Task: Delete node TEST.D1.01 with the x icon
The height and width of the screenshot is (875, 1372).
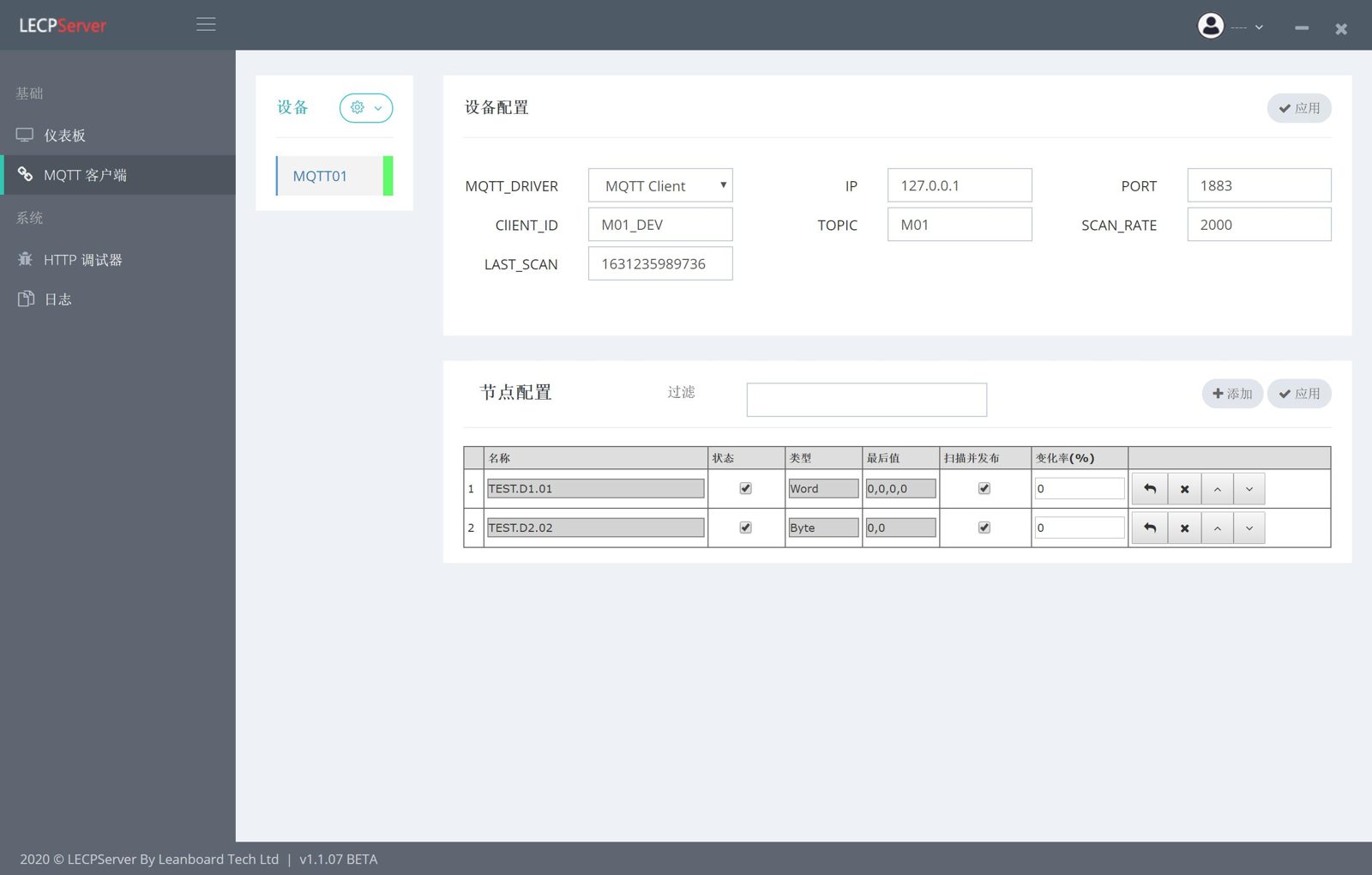Action: click(1184, 489)
